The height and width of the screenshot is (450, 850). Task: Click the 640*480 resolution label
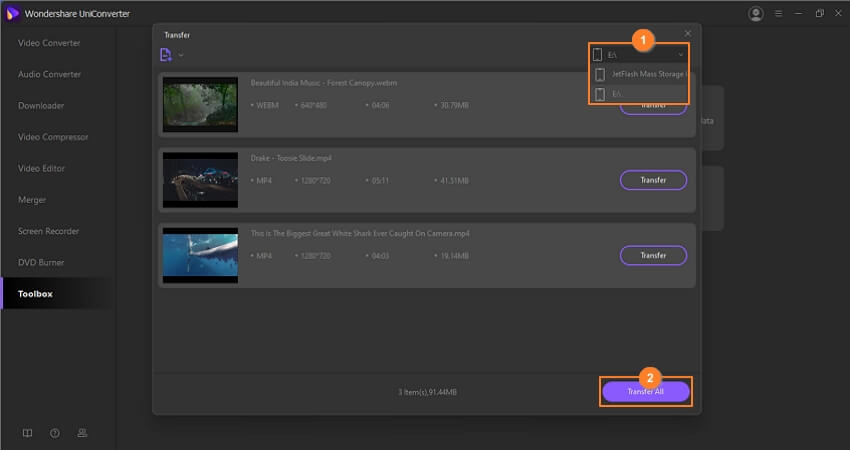coord(313,105)
